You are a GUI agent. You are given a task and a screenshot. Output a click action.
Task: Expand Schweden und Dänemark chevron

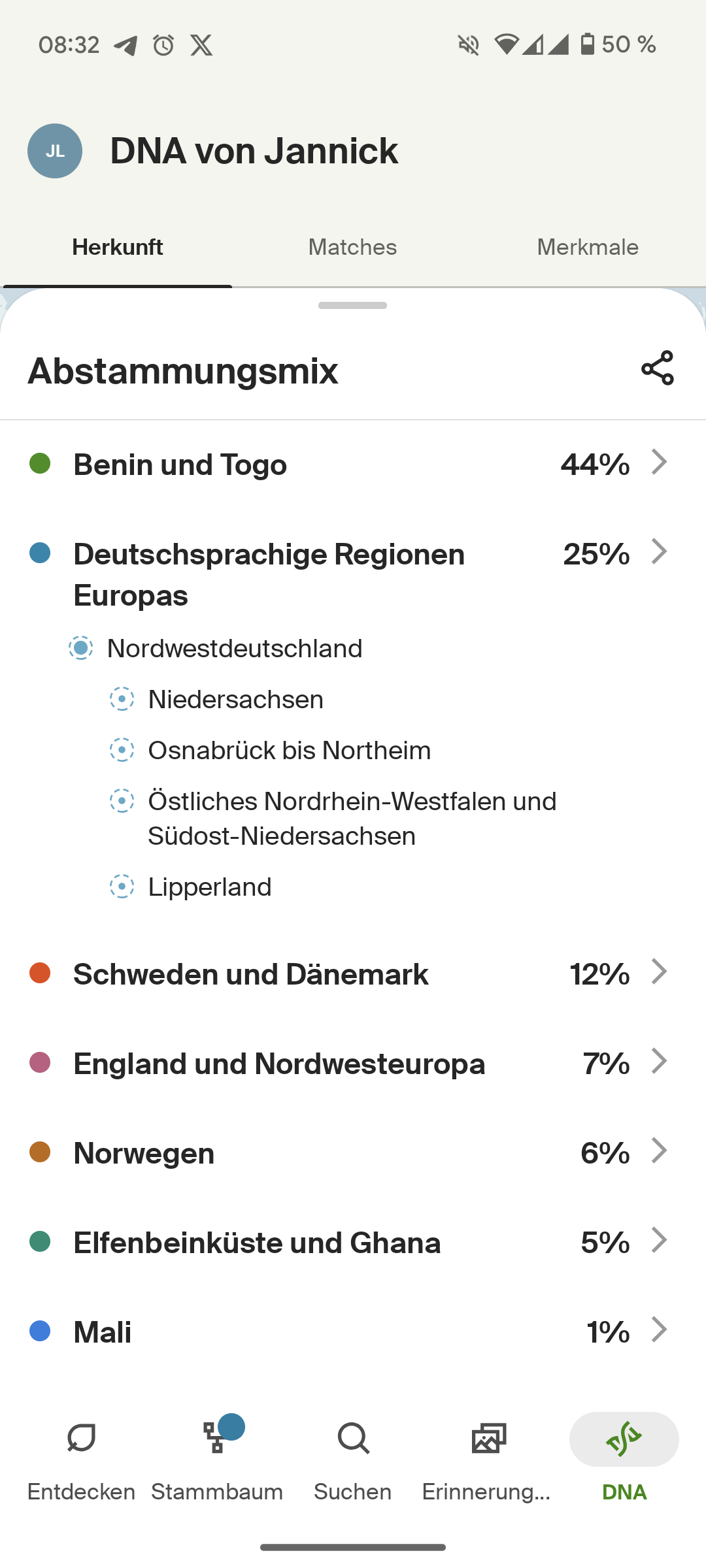pos(659,972)
